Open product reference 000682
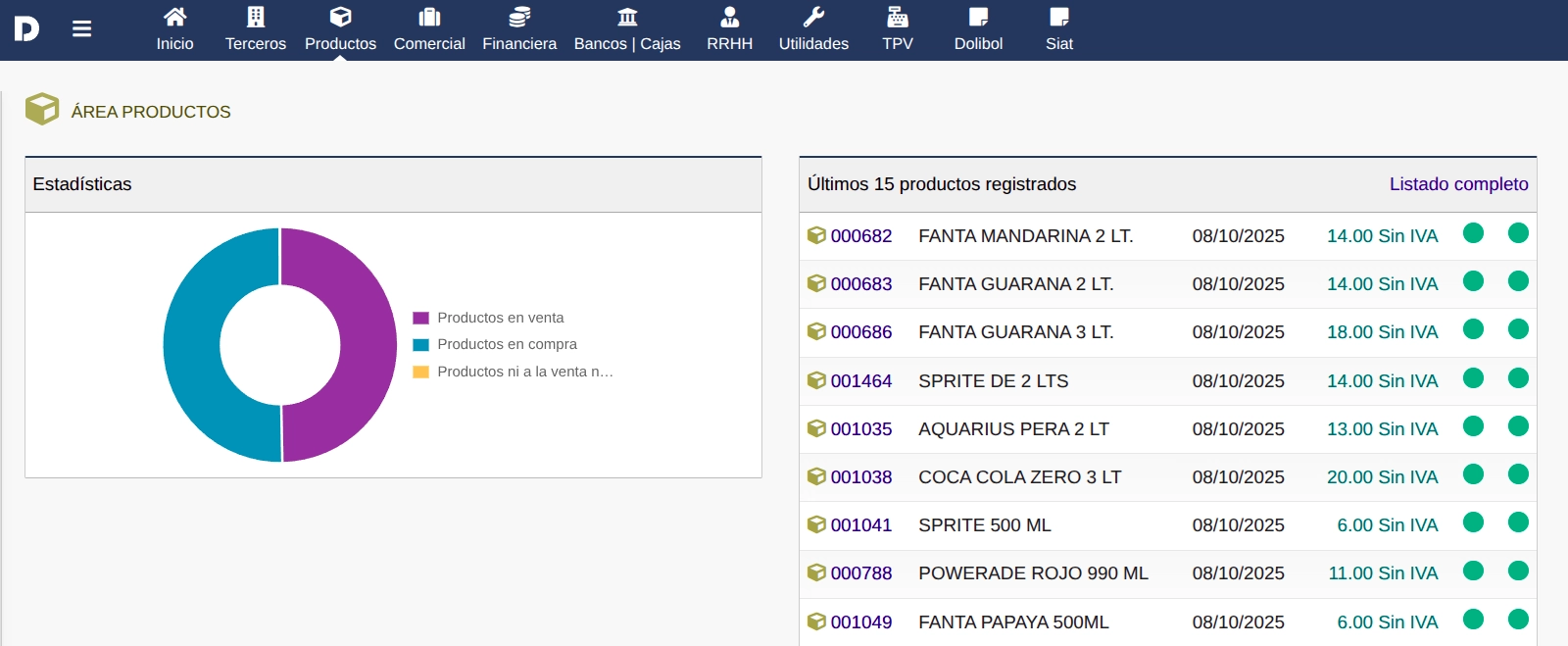The image size is (1568, 646). [860, 236]
